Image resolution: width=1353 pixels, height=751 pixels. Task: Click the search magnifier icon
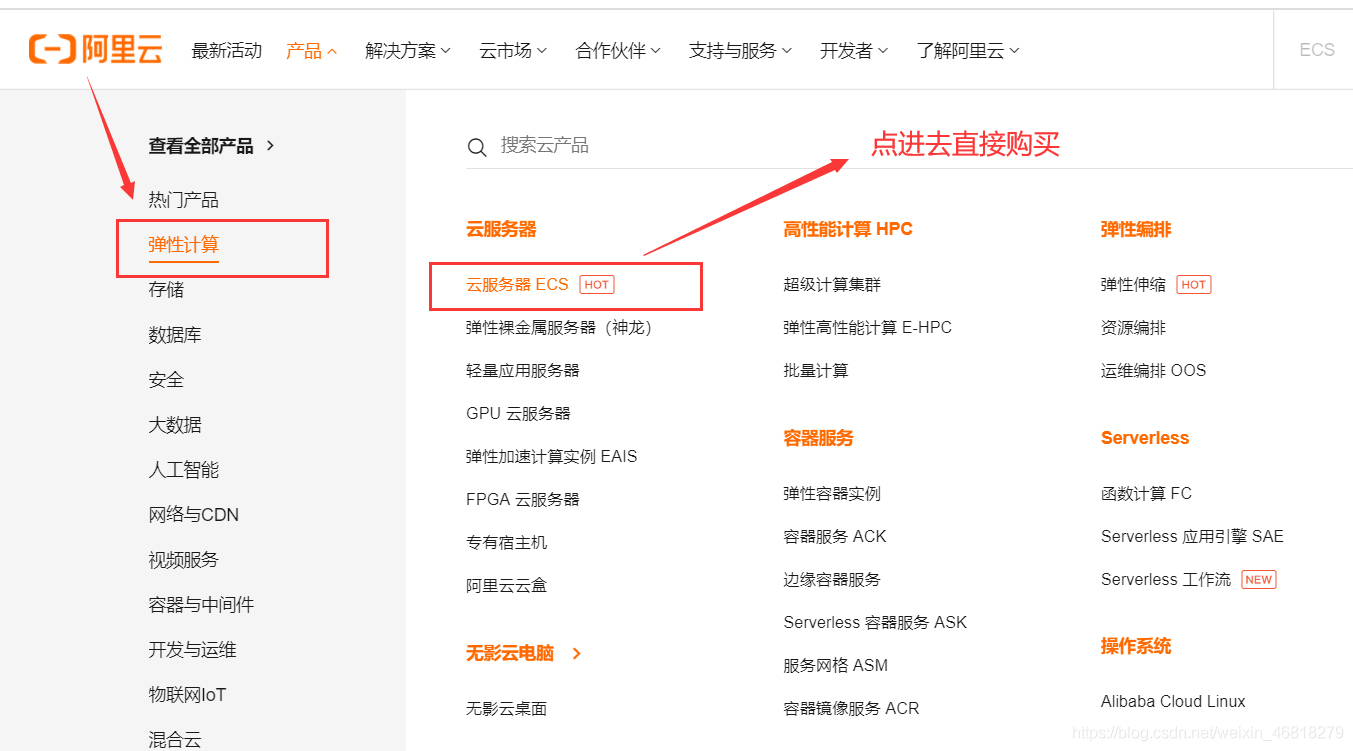pos(477,148)
